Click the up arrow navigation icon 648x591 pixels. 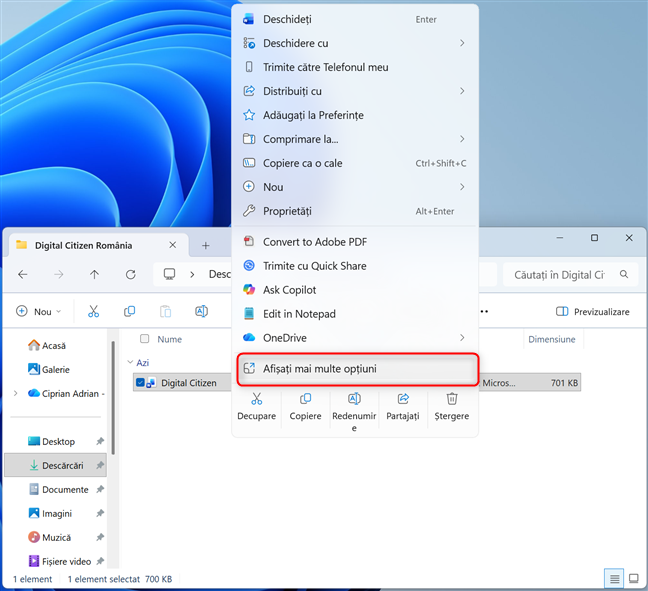coord(94,274)
